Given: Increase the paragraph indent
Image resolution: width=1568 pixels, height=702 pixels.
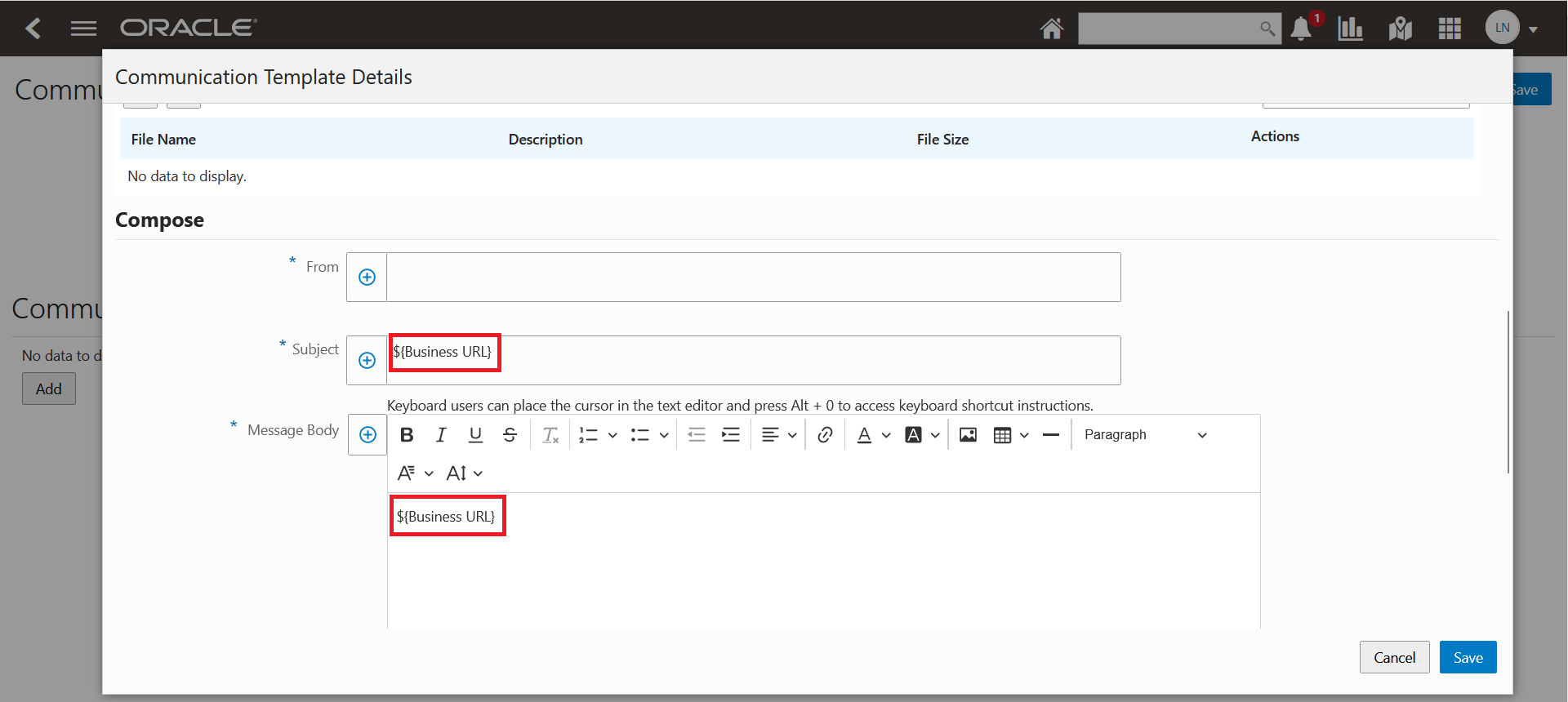Looking at the screenshot, I should (731, 435).
